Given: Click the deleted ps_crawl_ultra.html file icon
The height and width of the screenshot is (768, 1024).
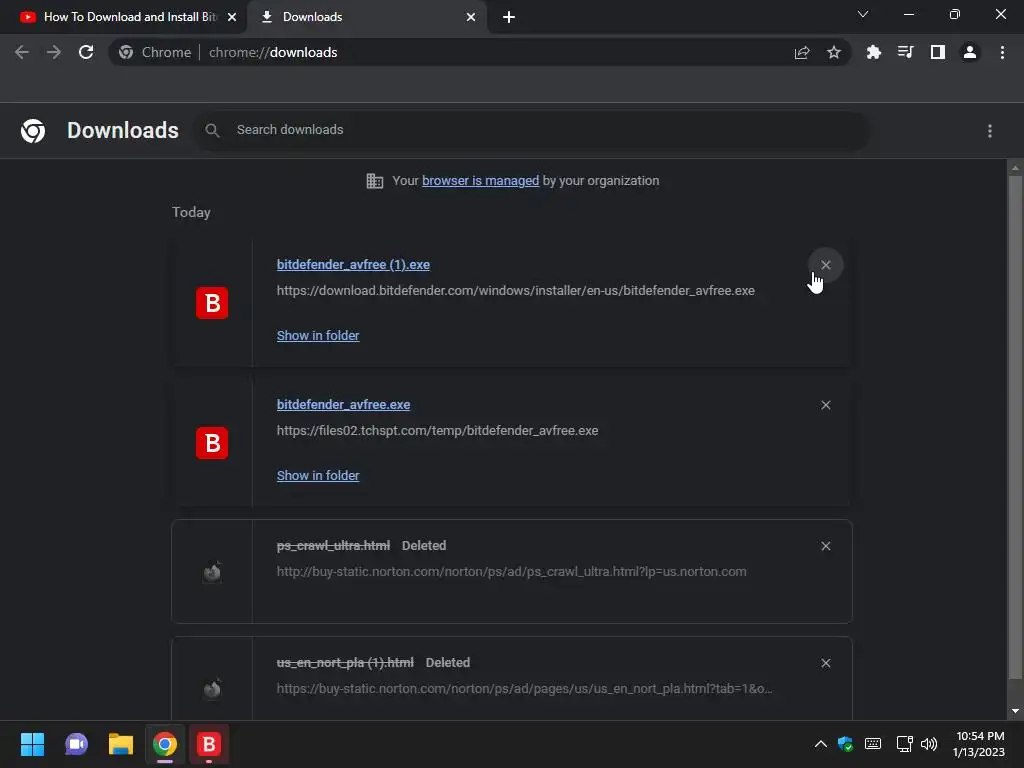Looking at the screenshot, I should click(212, 572).
